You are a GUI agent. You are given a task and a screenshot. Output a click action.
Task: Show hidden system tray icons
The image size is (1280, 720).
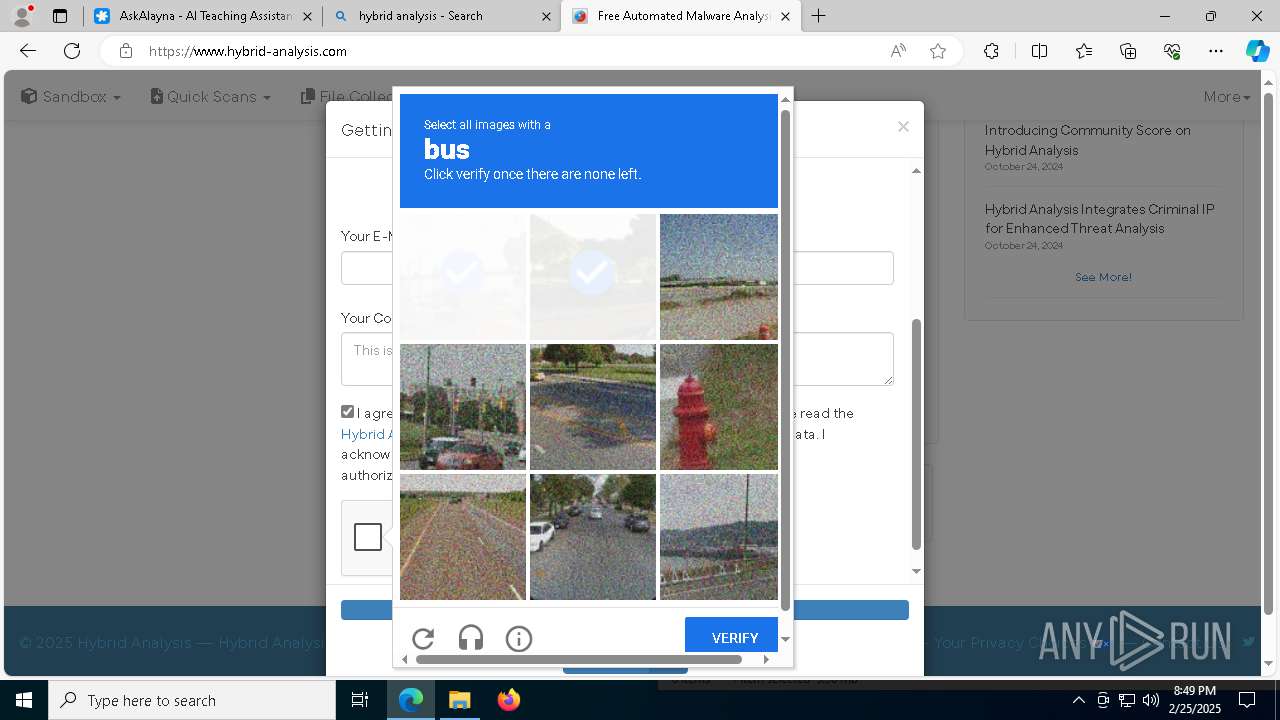tap(1078, 700)
